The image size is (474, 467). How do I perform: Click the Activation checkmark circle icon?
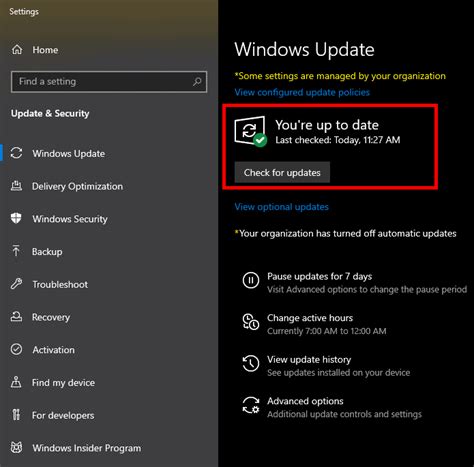[16, 349]
